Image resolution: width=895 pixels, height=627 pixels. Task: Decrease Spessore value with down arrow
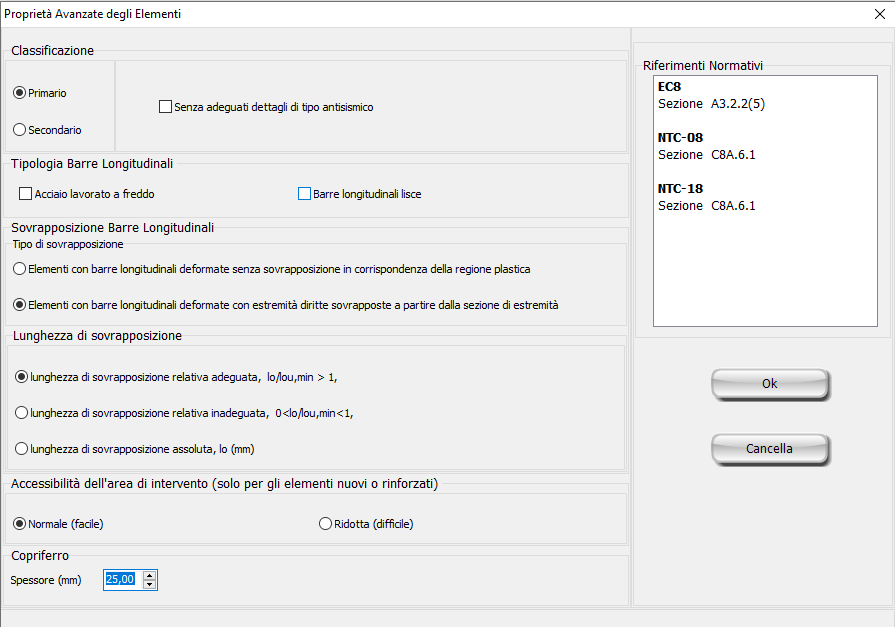(x=150, y=584)
